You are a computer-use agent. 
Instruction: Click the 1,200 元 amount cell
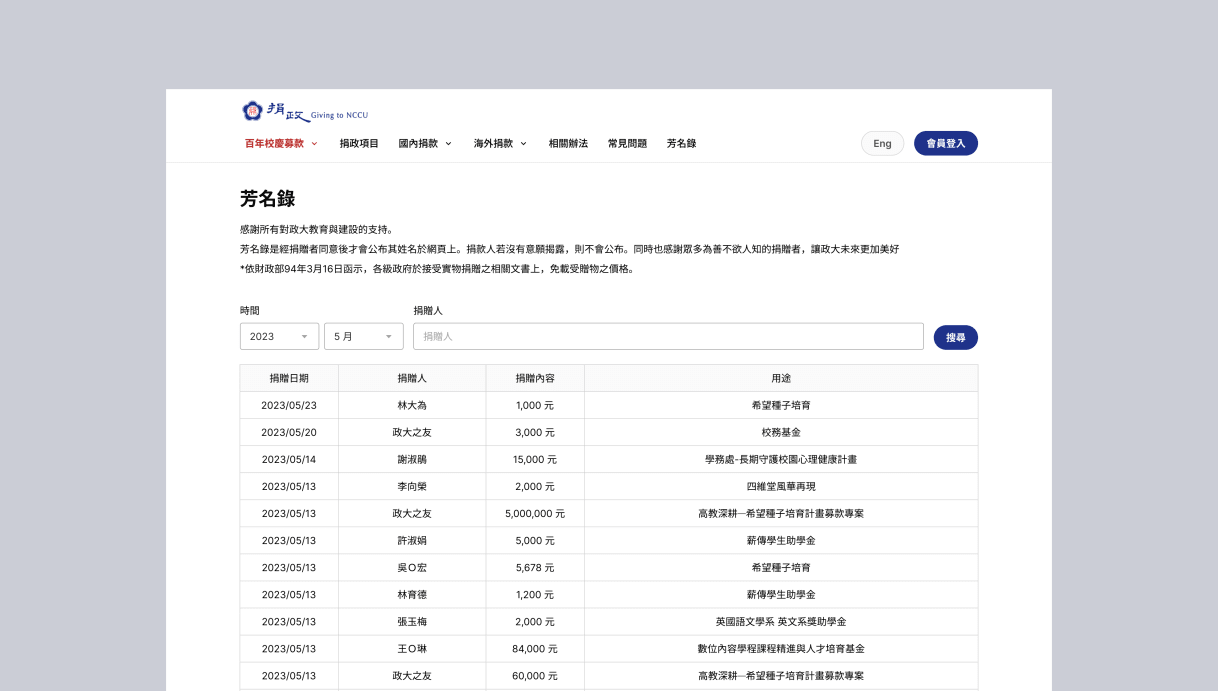click(x=535, y=594)
